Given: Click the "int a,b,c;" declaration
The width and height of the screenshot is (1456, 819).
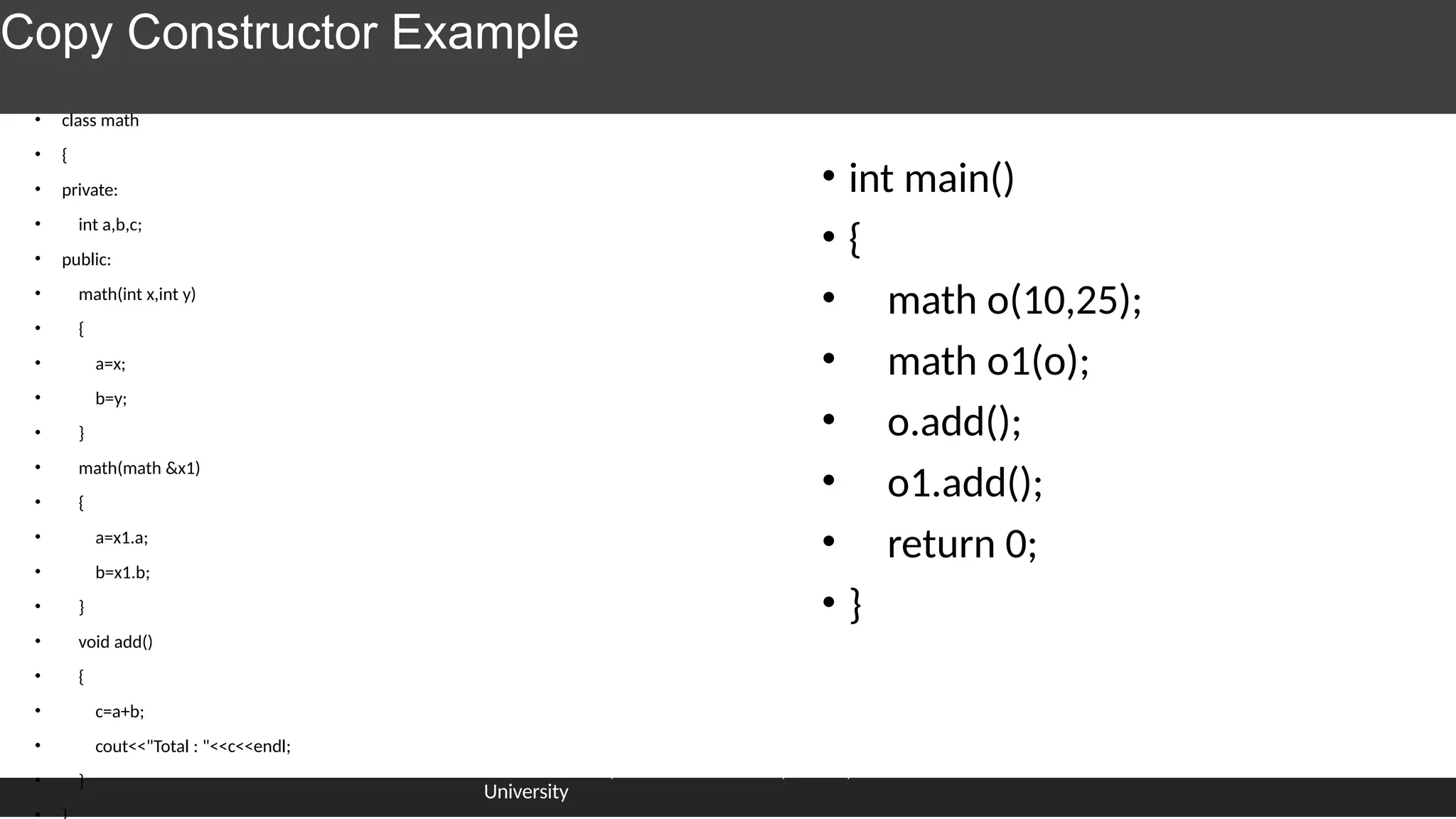Looking at the screenshot, I should (110, 225).
